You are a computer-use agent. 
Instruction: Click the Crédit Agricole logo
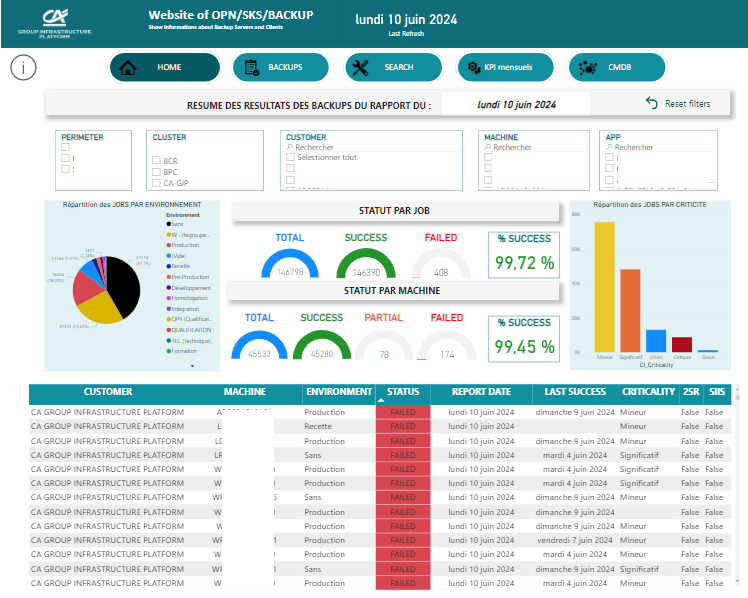[55, 17]
